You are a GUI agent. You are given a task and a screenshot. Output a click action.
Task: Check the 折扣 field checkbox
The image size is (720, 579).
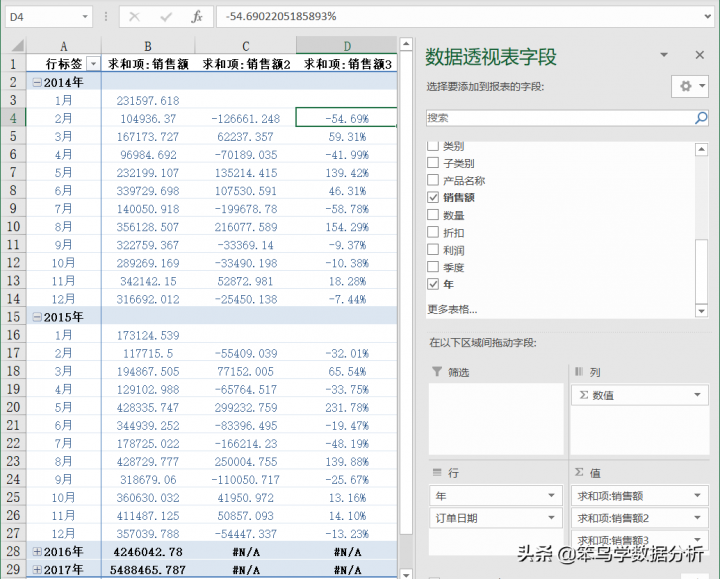coord(433,232)
